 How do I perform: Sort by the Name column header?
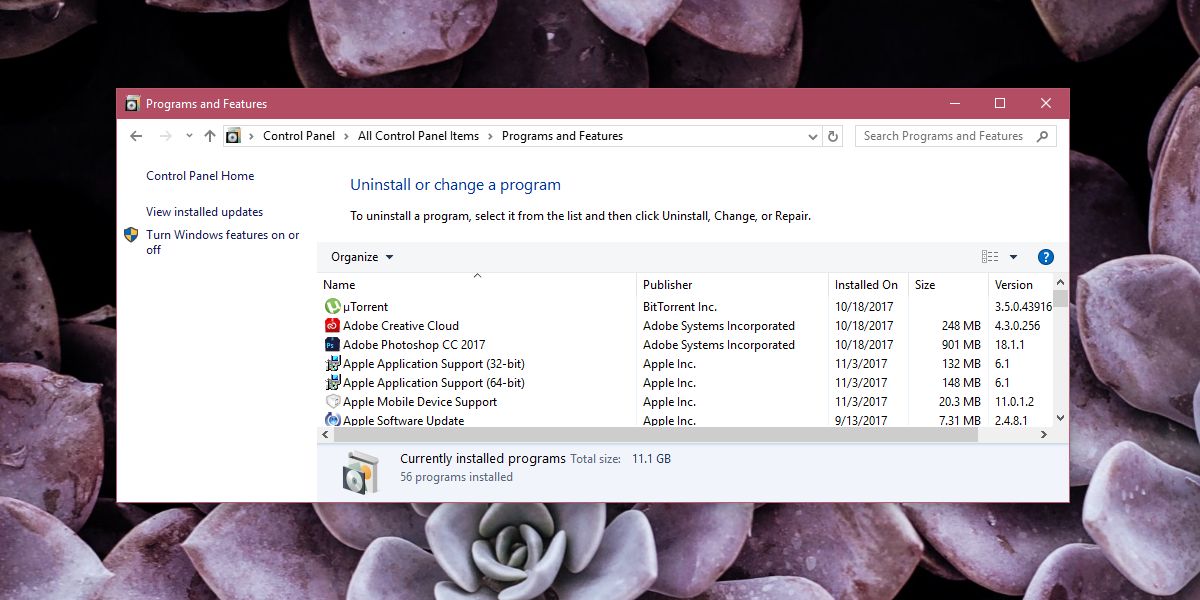[x=477, y=285]
